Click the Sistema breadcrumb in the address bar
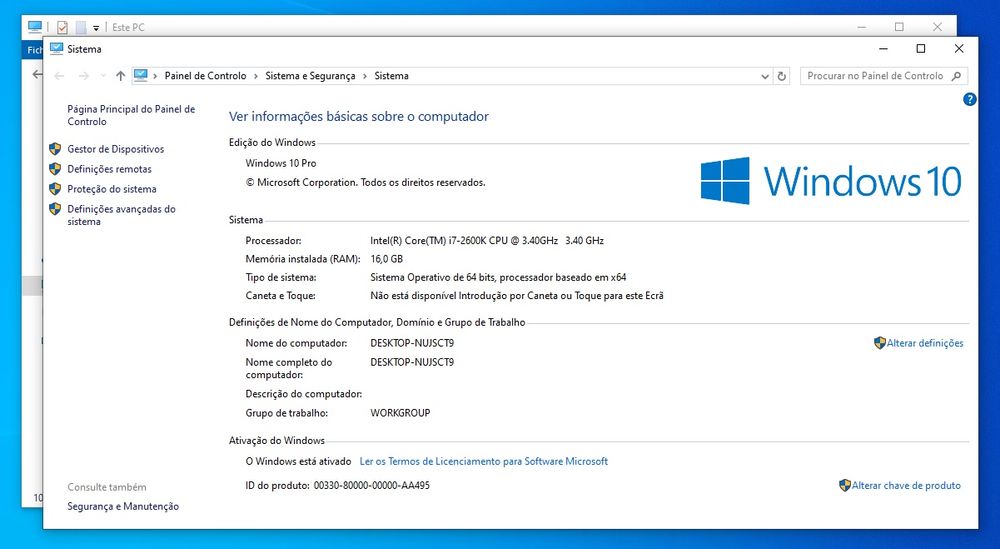The image size is (1000, 549). coord(392,76)
